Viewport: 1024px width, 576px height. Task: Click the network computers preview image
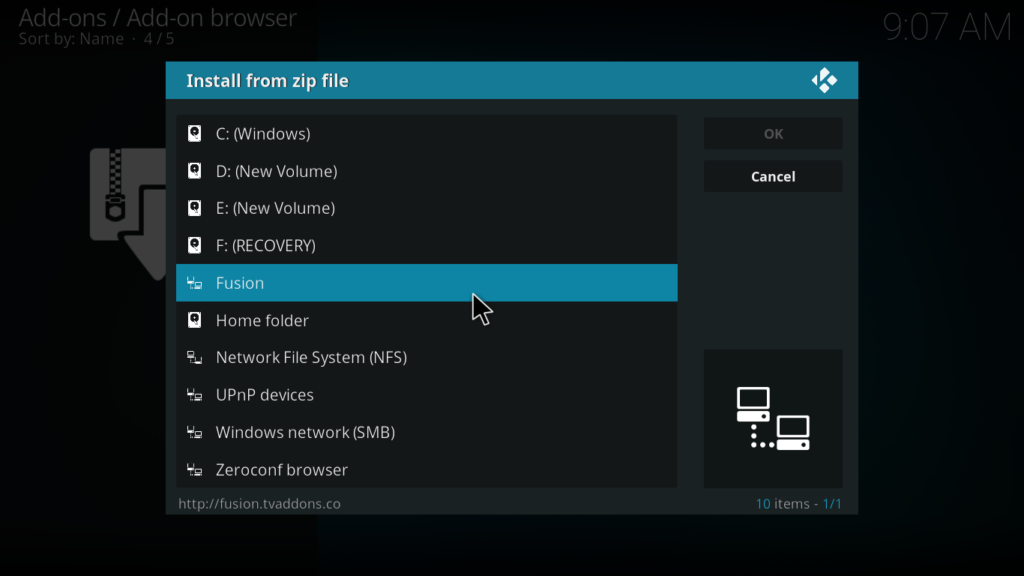coord(773,419)
